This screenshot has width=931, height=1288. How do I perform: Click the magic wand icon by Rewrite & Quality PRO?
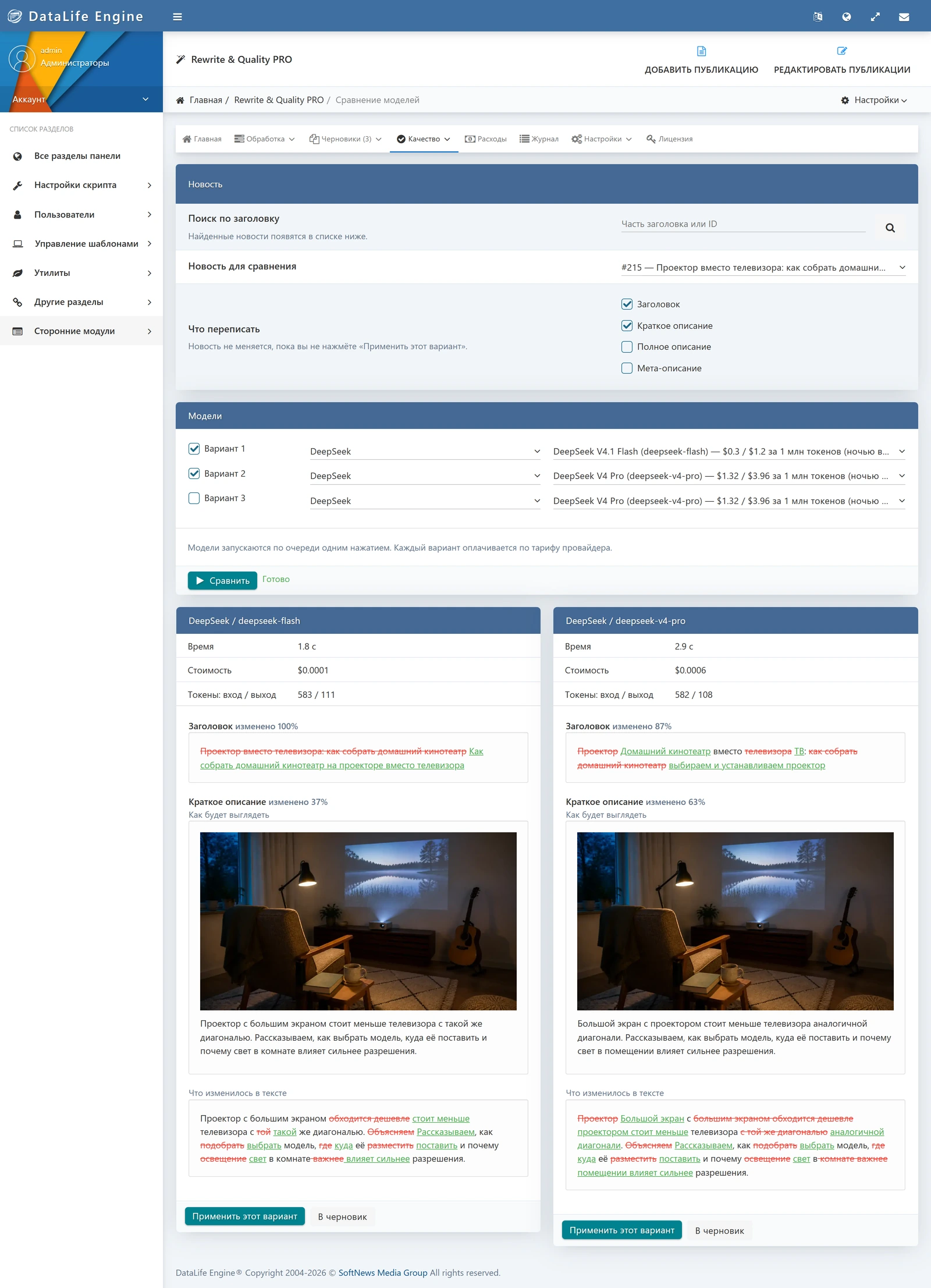point(181,59)
